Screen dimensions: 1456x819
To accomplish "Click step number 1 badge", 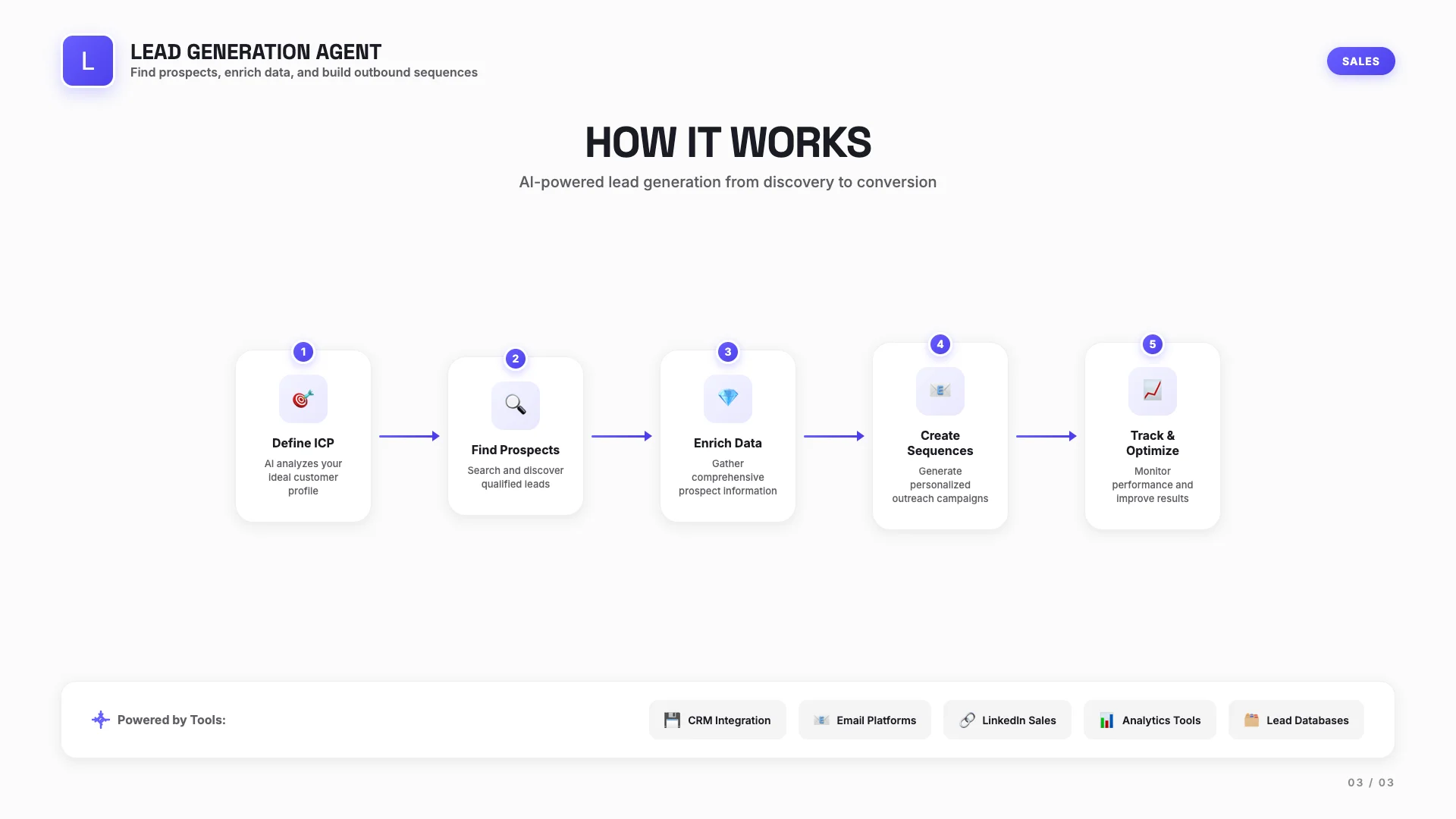I will (x=303, y=352).
